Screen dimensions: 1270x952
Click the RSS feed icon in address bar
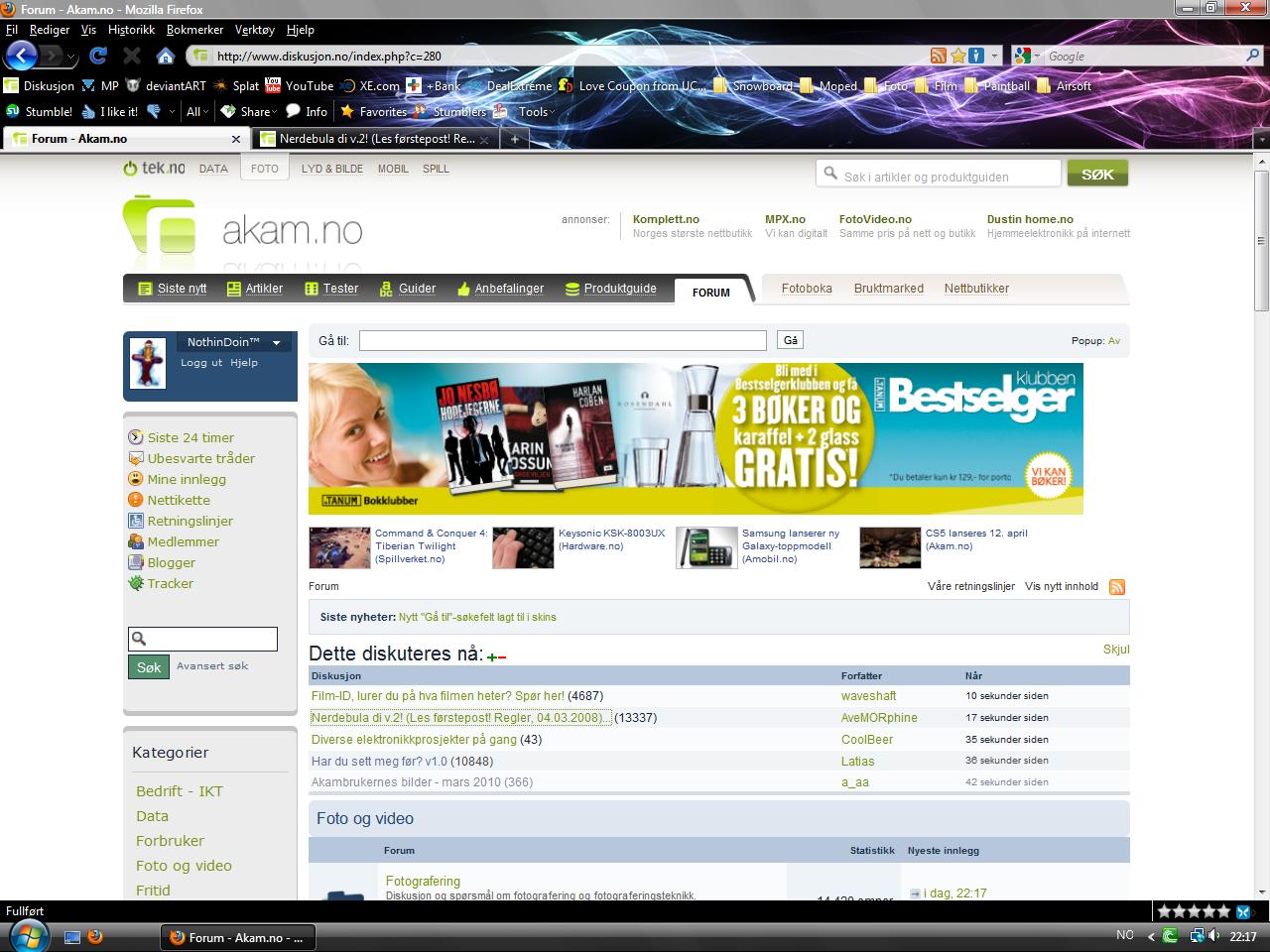[938, 57]
